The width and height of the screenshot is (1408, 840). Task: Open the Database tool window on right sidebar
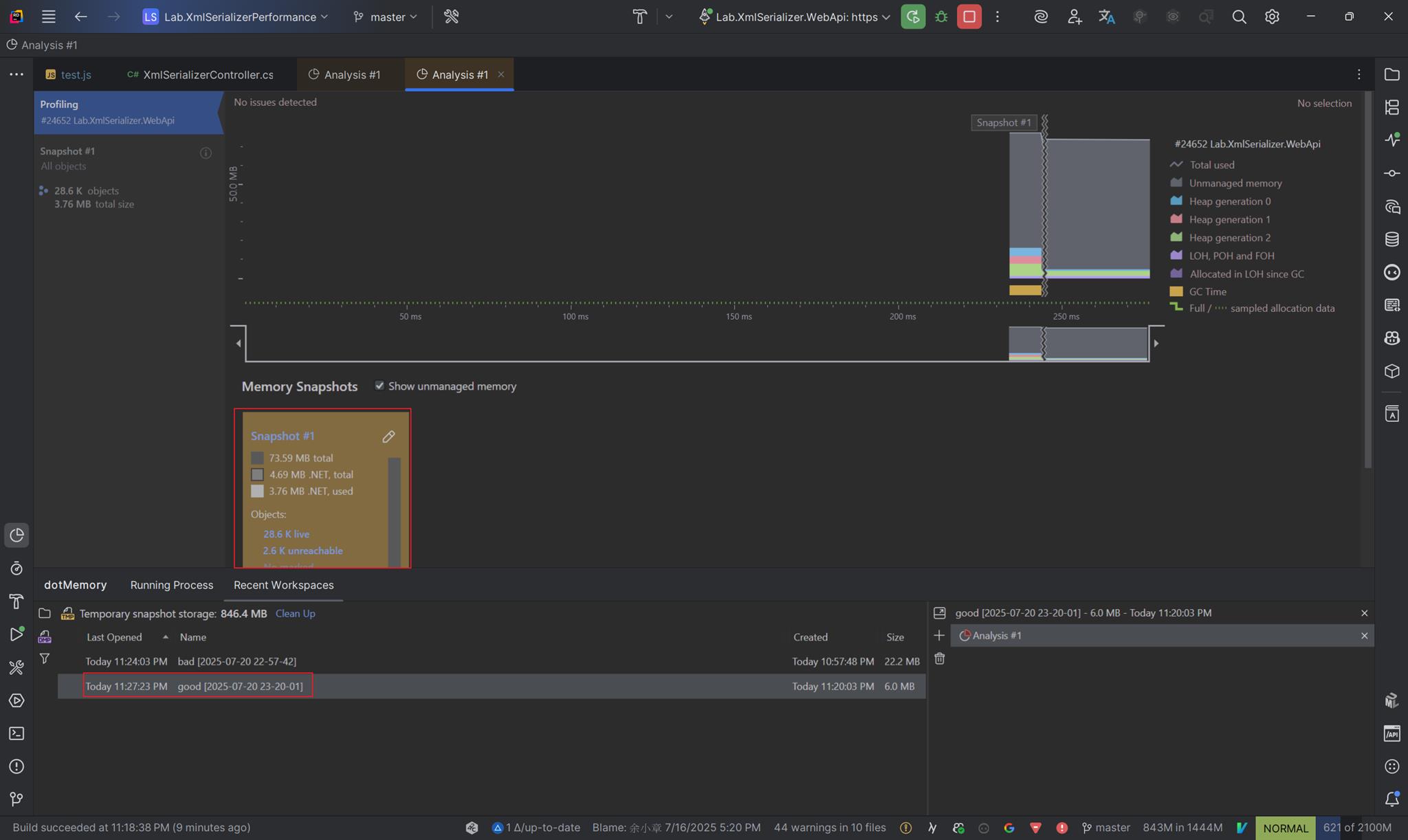point(1391,239)
